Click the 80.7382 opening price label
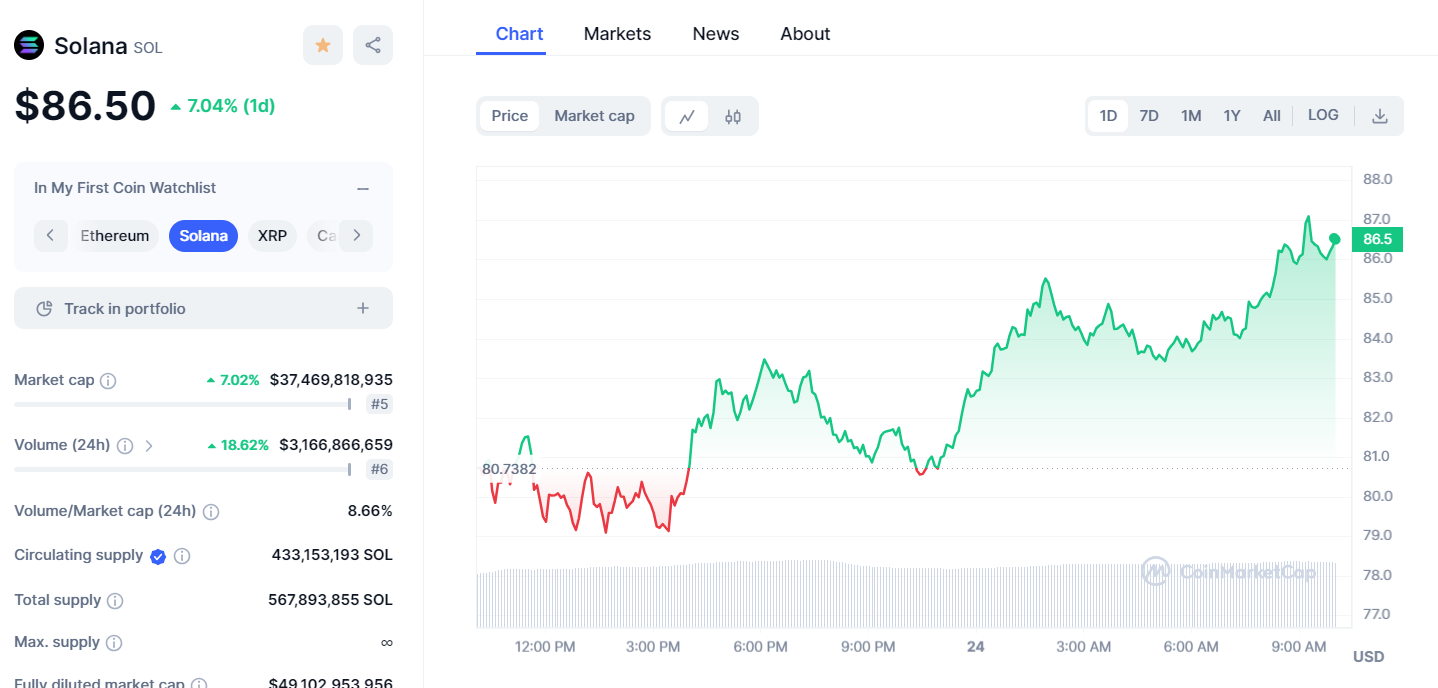The image size is (1438, 688). 509,469
